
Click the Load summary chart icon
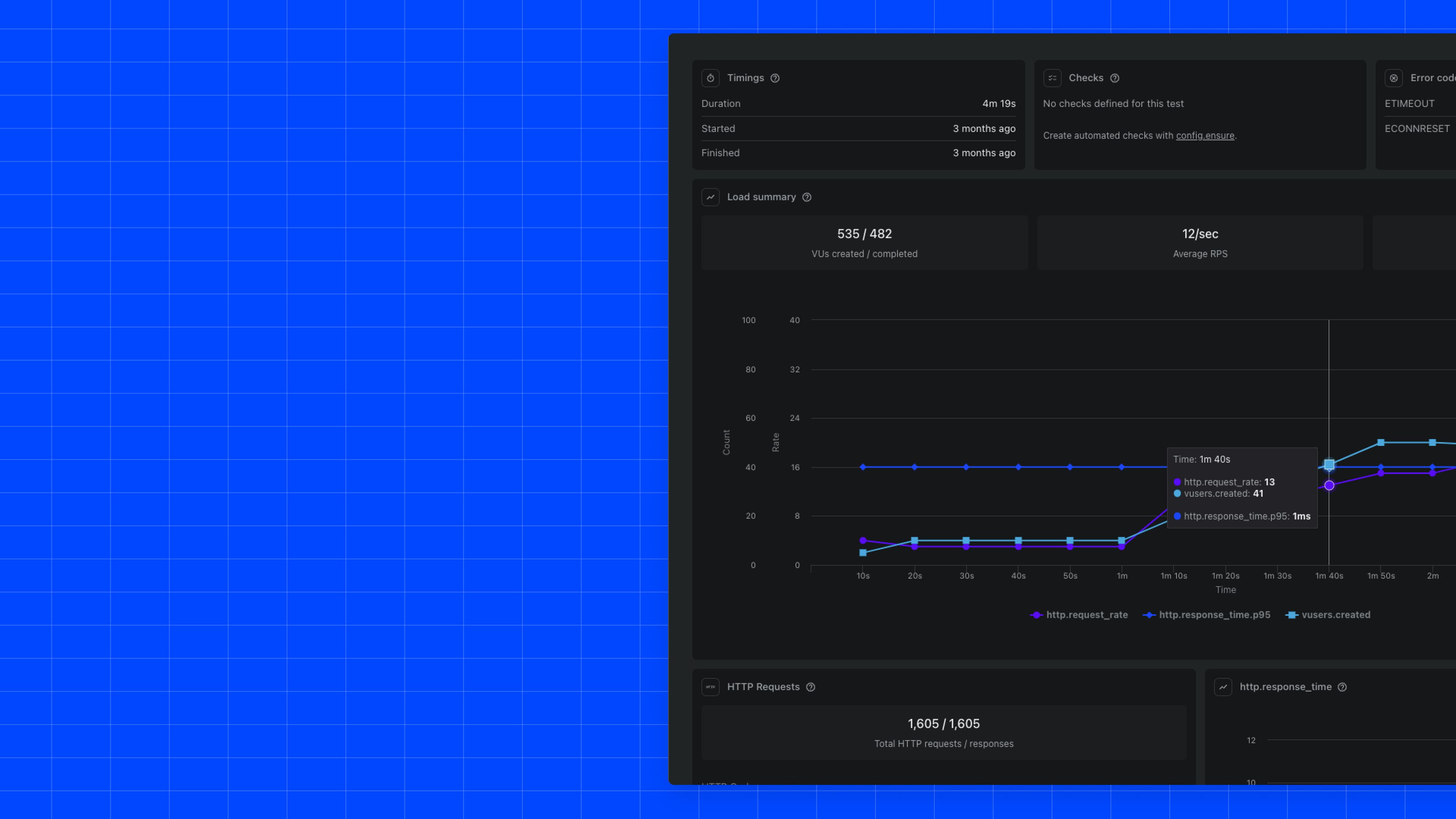pos(711,197)
